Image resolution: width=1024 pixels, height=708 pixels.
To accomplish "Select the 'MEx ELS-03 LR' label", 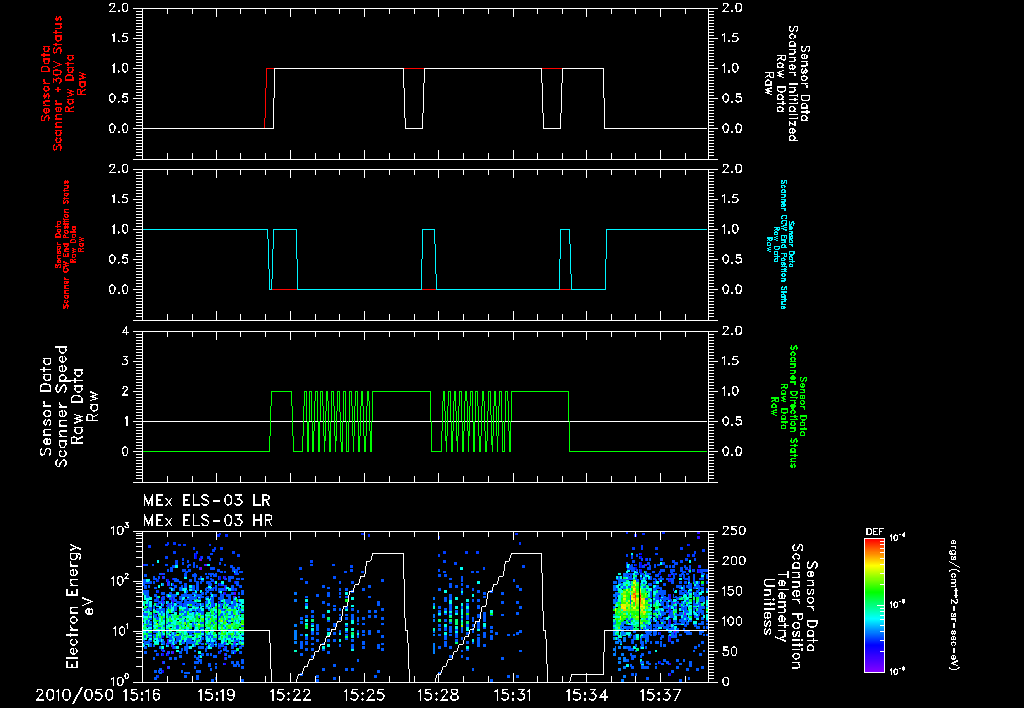I will click(206, 501).
